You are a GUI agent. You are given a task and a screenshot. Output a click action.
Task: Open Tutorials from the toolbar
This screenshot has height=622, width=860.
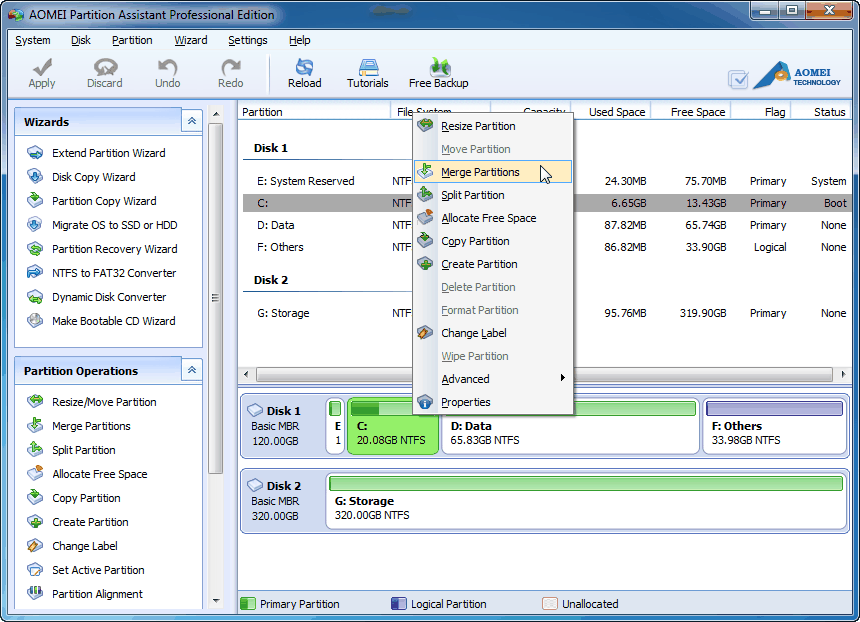[x=367, y=72]
